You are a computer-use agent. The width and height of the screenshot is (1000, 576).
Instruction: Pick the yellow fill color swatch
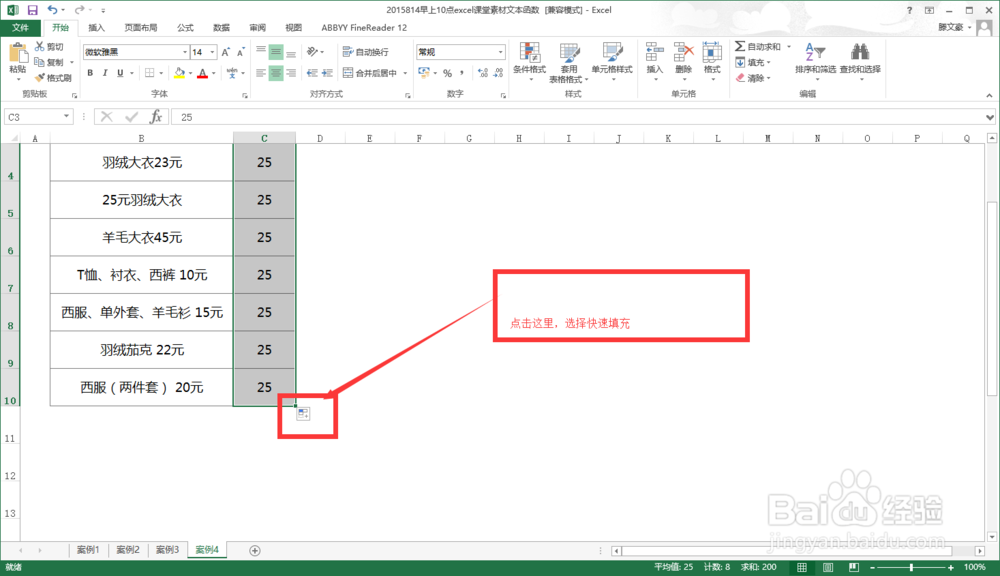(x=179, y=73)
